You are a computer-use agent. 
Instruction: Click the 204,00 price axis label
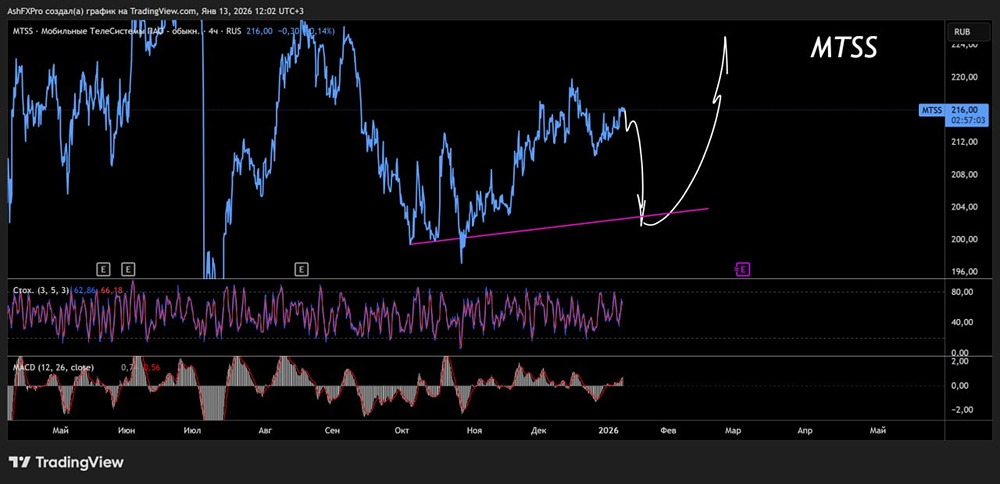coord(964,207)
